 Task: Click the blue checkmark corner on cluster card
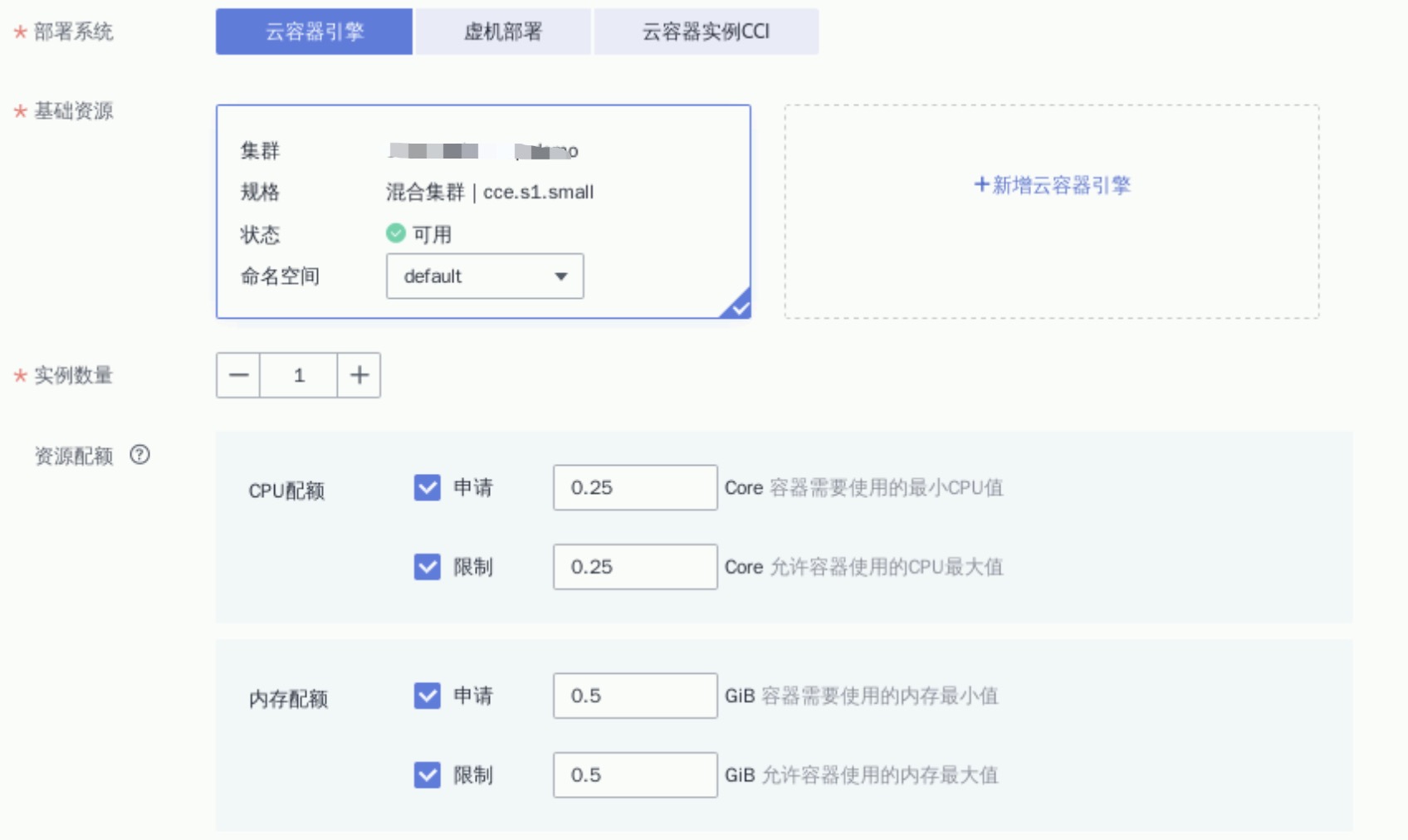tap(738, 306)
